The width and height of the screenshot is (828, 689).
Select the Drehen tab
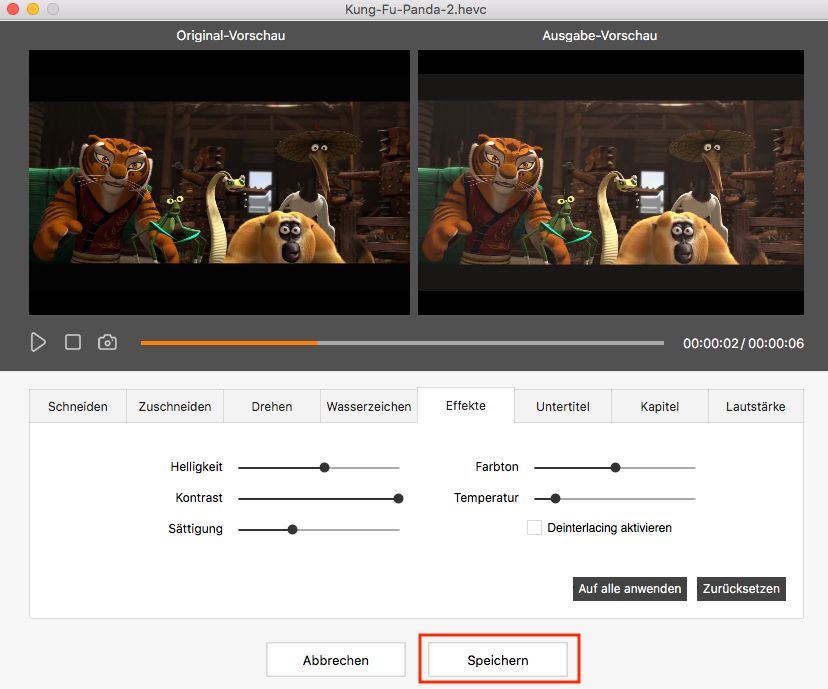tap(272, 407)
